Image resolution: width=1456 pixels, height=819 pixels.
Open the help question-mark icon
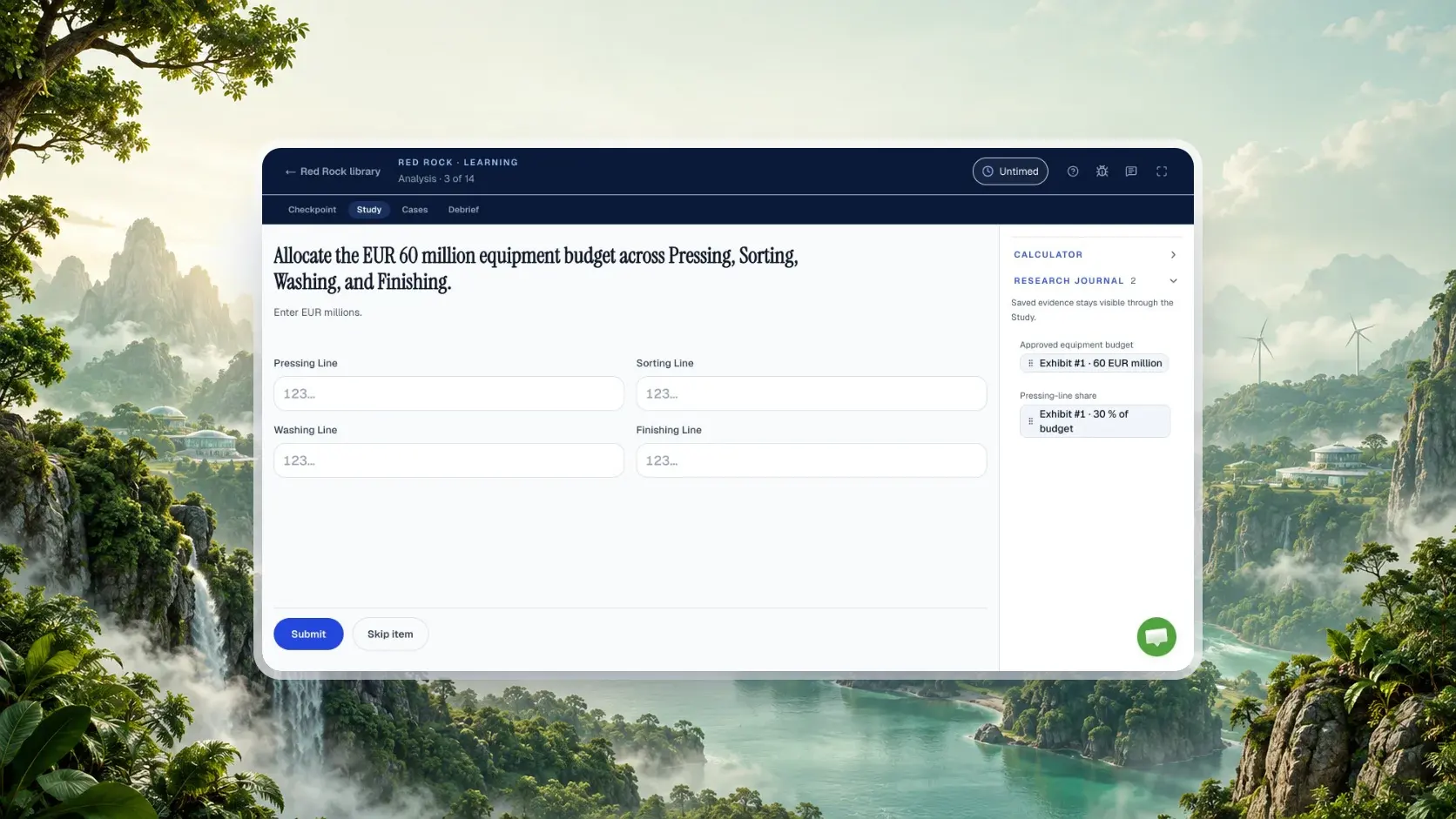[x=1073, y=171]
